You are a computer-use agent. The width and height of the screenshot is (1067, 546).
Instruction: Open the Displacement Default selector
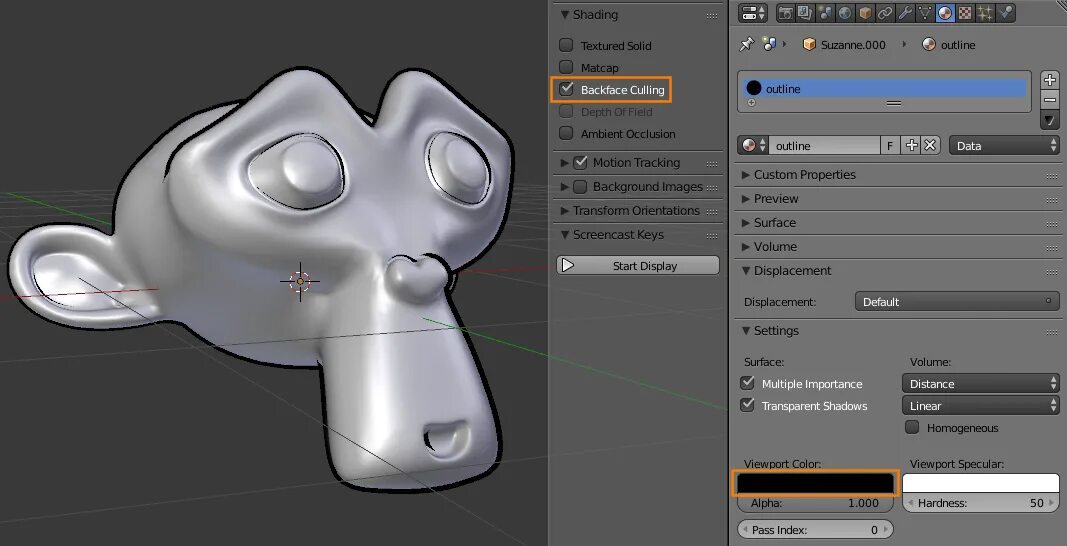coord(957,302)
